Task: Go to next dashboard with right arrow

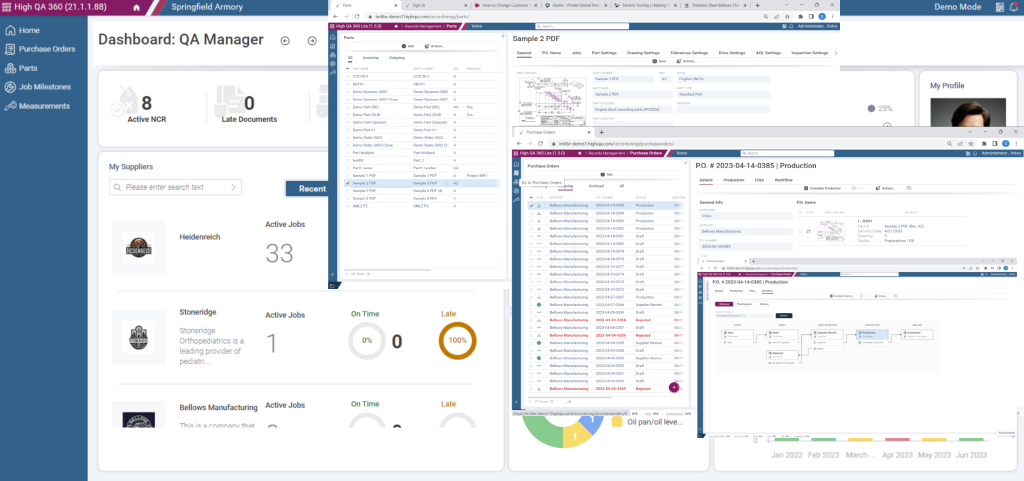Action: pos(312,40)
